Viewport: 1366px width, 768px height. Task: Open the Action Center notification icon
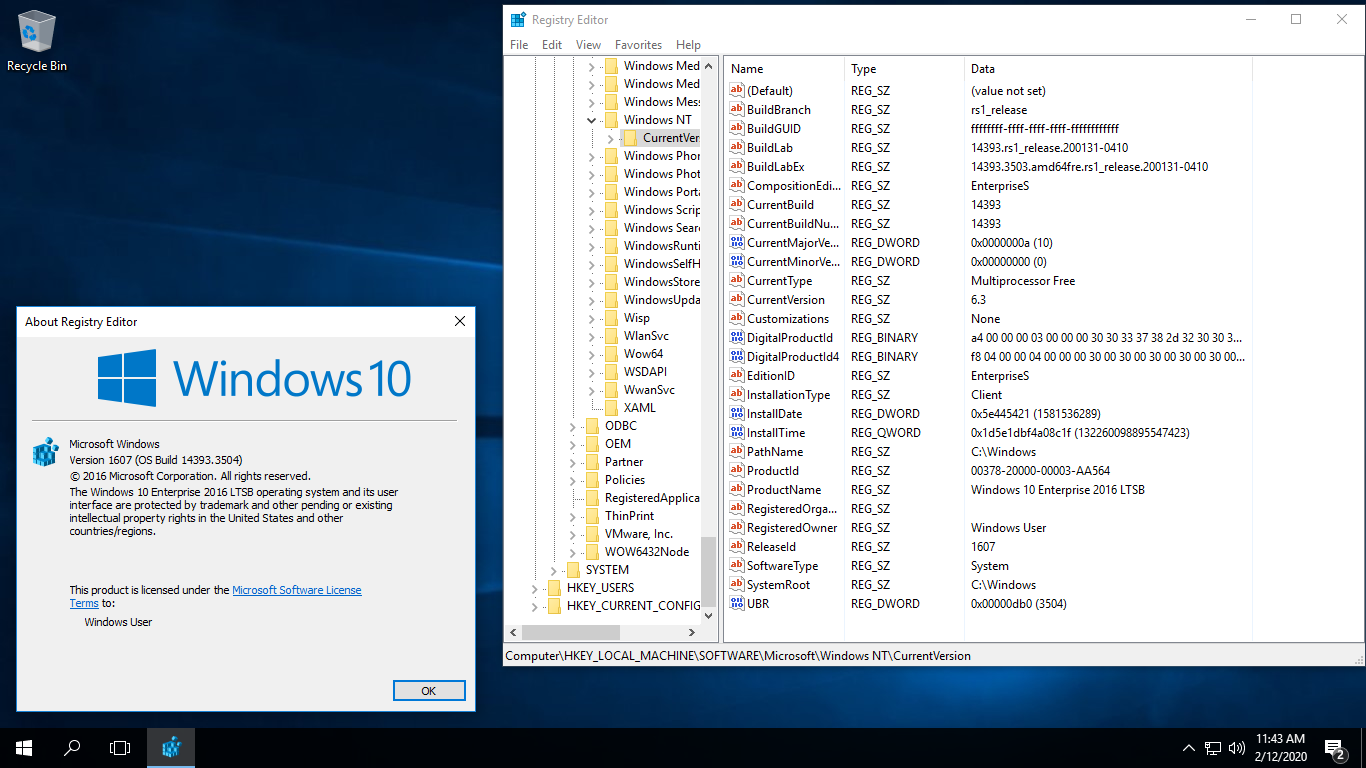(1334, 747)
